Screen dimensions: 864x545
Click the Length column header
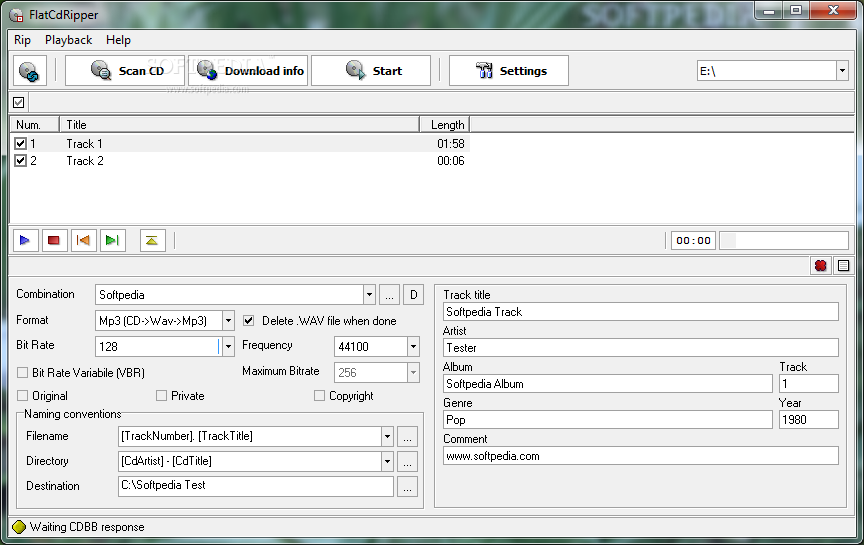coord(444,125)
